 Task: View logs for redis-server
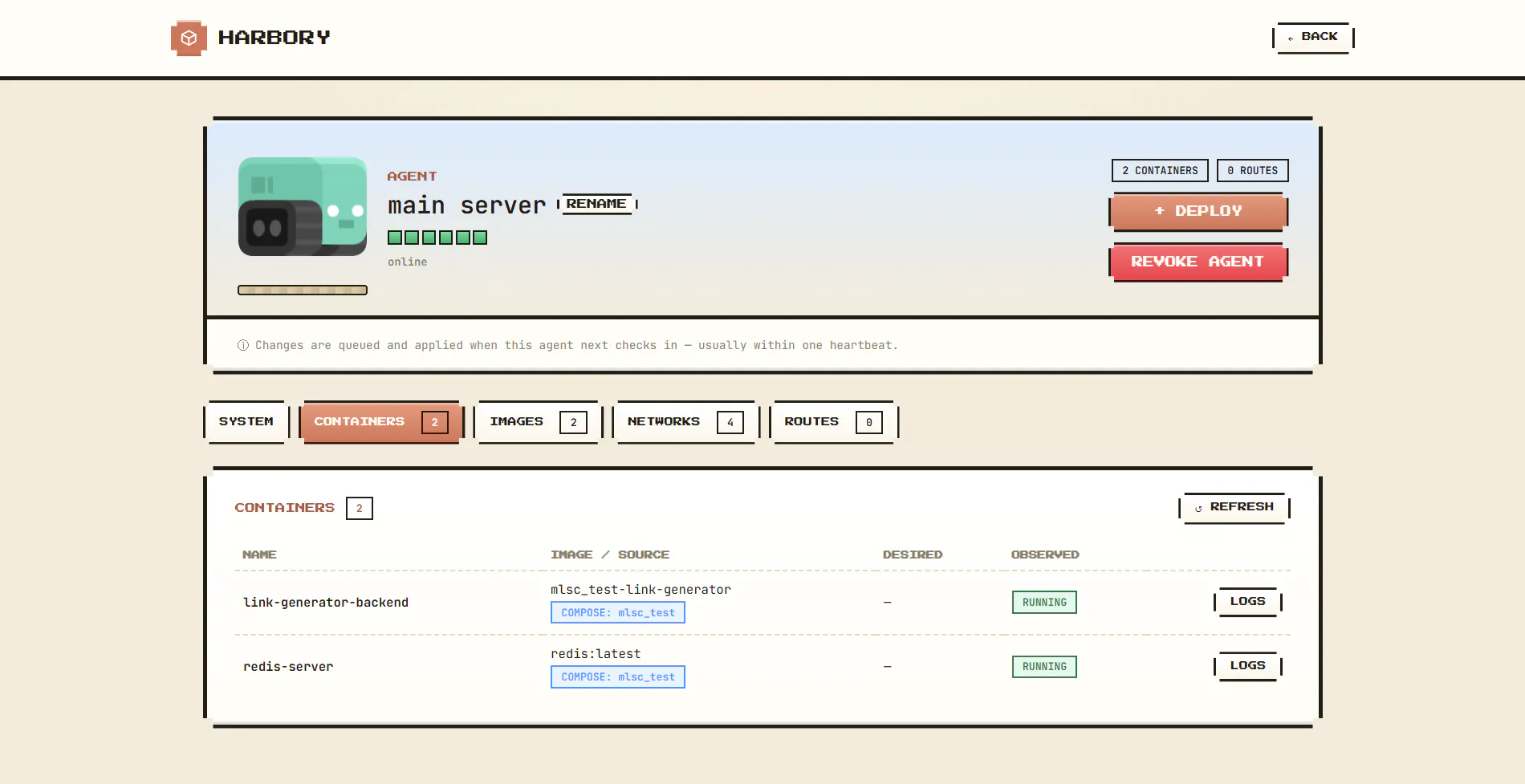(1248, 666)
